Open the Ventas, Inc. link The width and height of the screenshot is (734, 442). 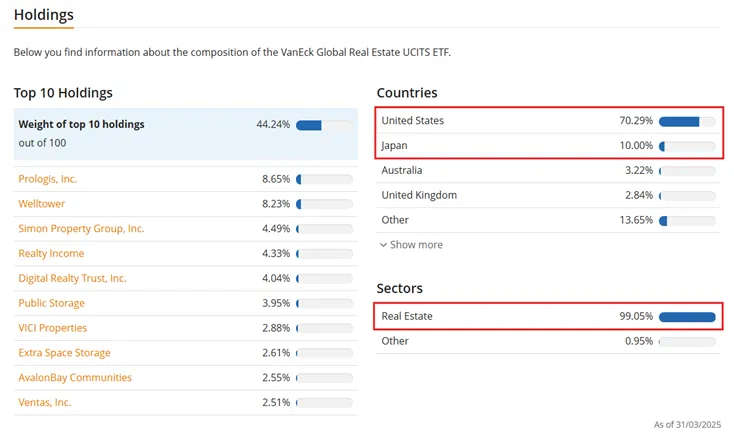tap(44, 402)
